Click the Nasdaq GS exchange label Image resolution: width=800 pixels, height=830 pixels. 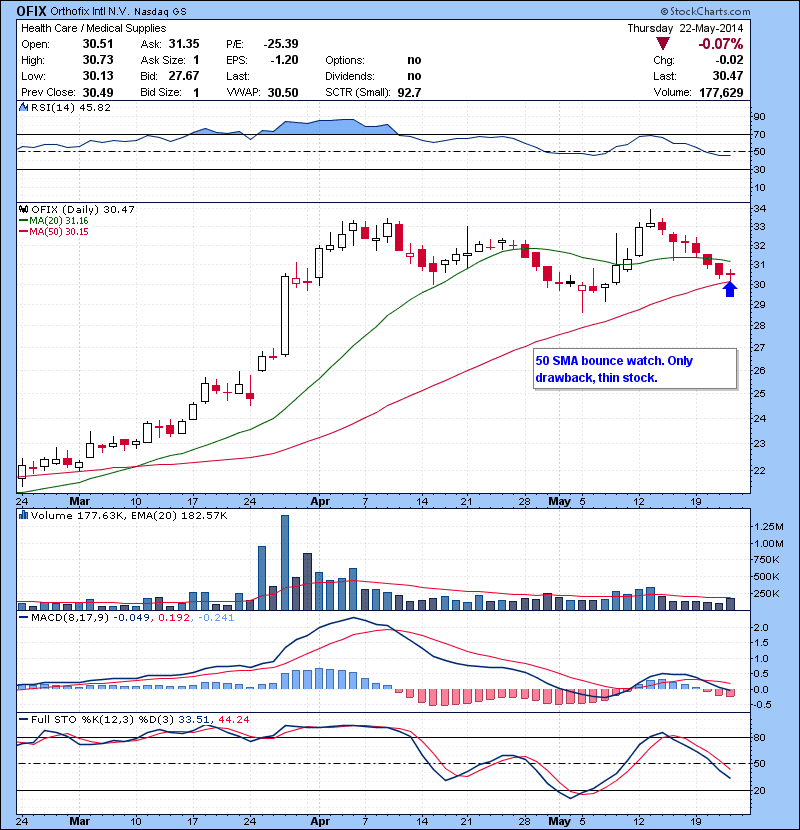pyautogui.click(x=160, y=12)
